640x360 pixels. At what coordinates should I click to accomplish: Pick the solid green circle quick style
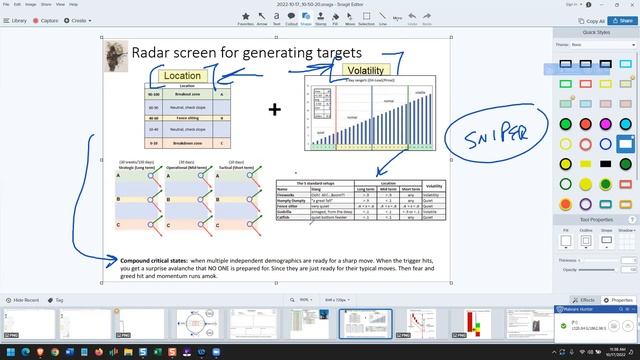pos(565,124)
